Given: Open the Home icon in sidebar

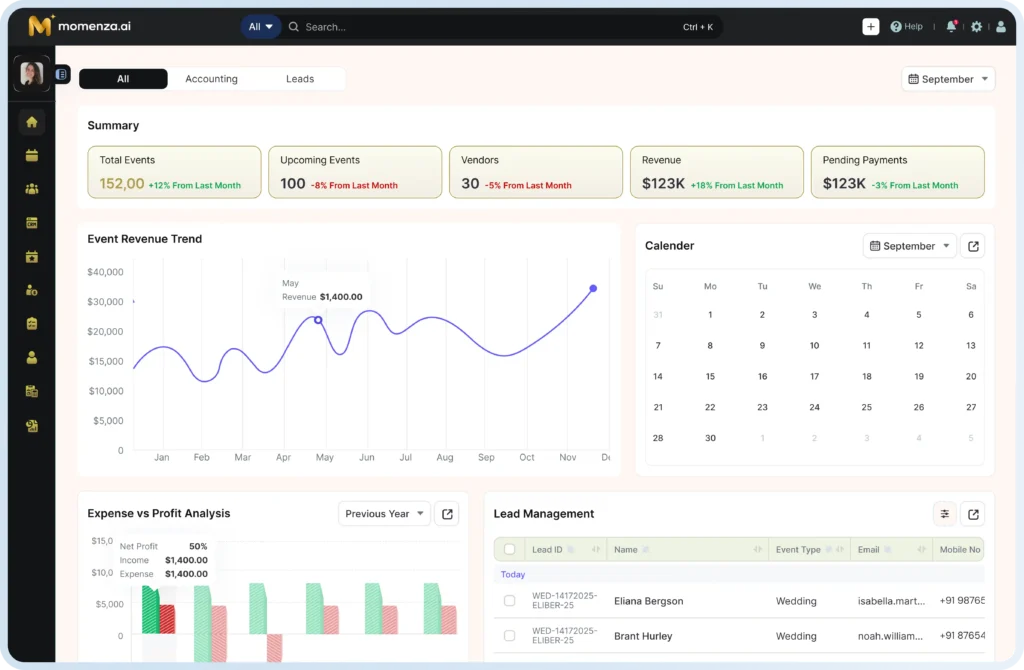Looking at the screenshot, I should [x=31, y=122].
